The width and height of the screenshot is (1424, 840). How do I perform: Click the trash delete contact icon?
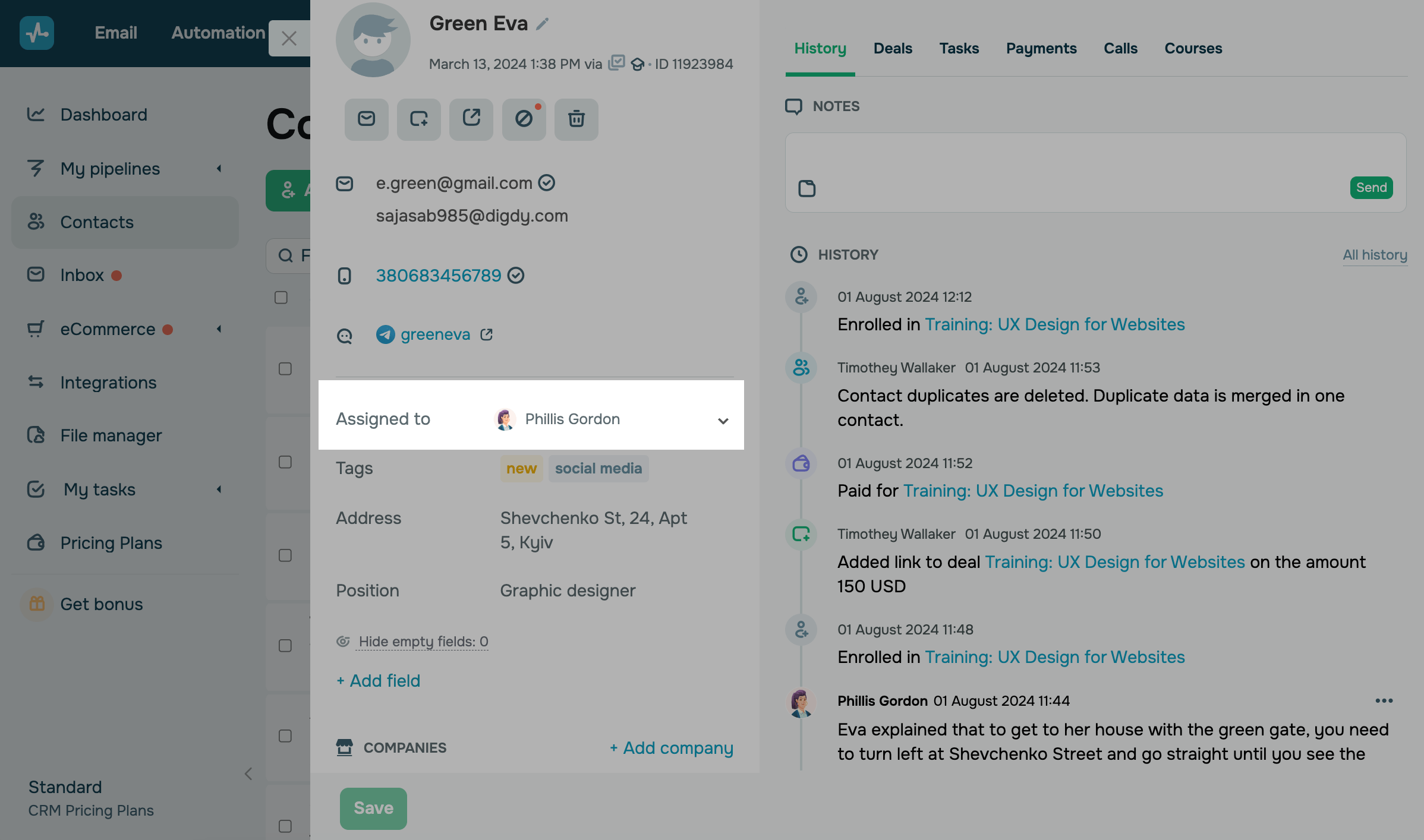click(576, 119)
